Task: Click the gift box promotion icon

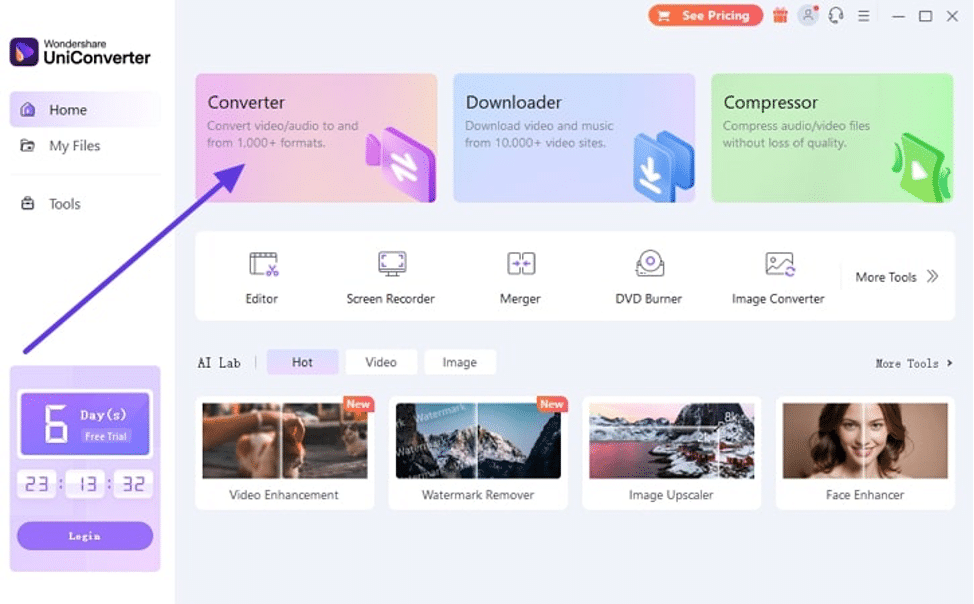Action: click(x=779, y=15)
